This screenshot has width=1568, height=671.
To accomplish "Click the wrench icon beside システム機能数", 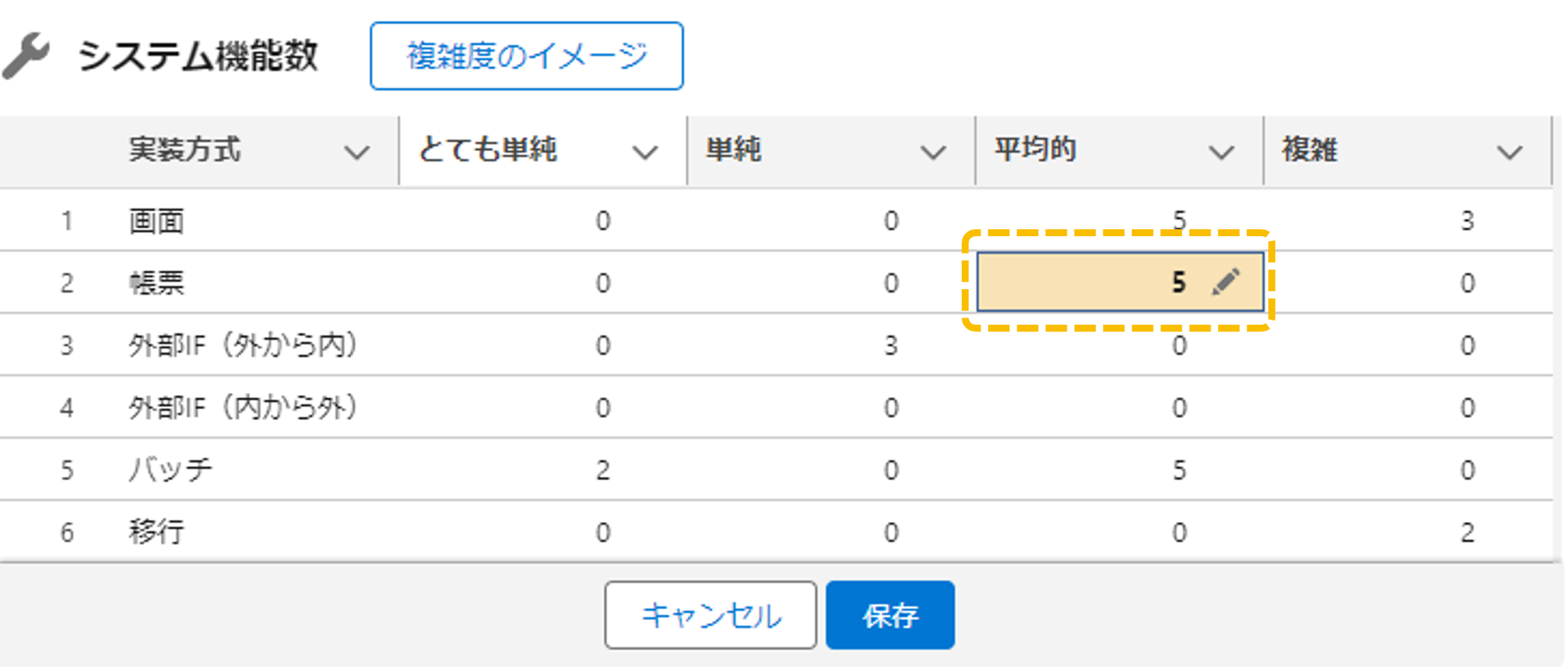I will pyautogui.click(x=26, y=56).
